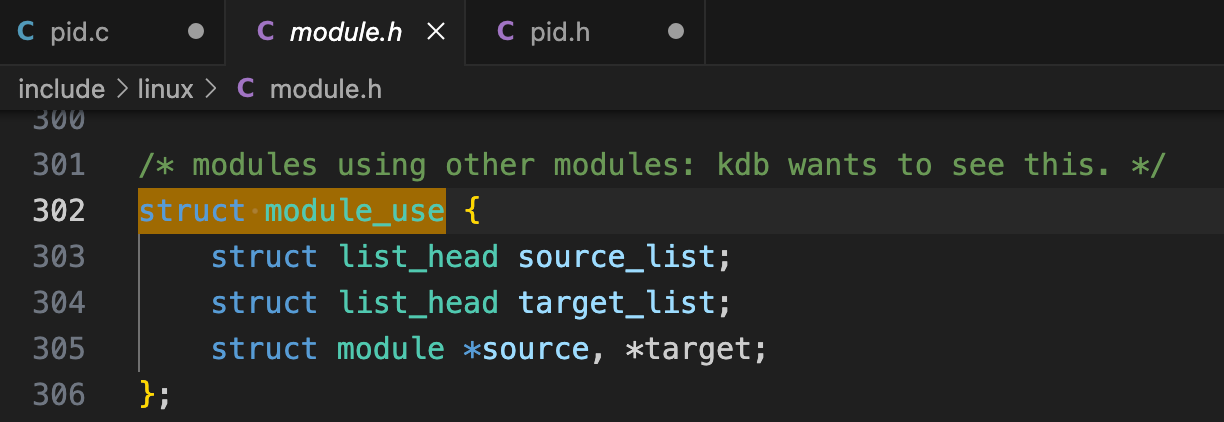Click the unsaved dot on pid.c tab
This screenshot has height=422, width=1224.
click(196, 32)
